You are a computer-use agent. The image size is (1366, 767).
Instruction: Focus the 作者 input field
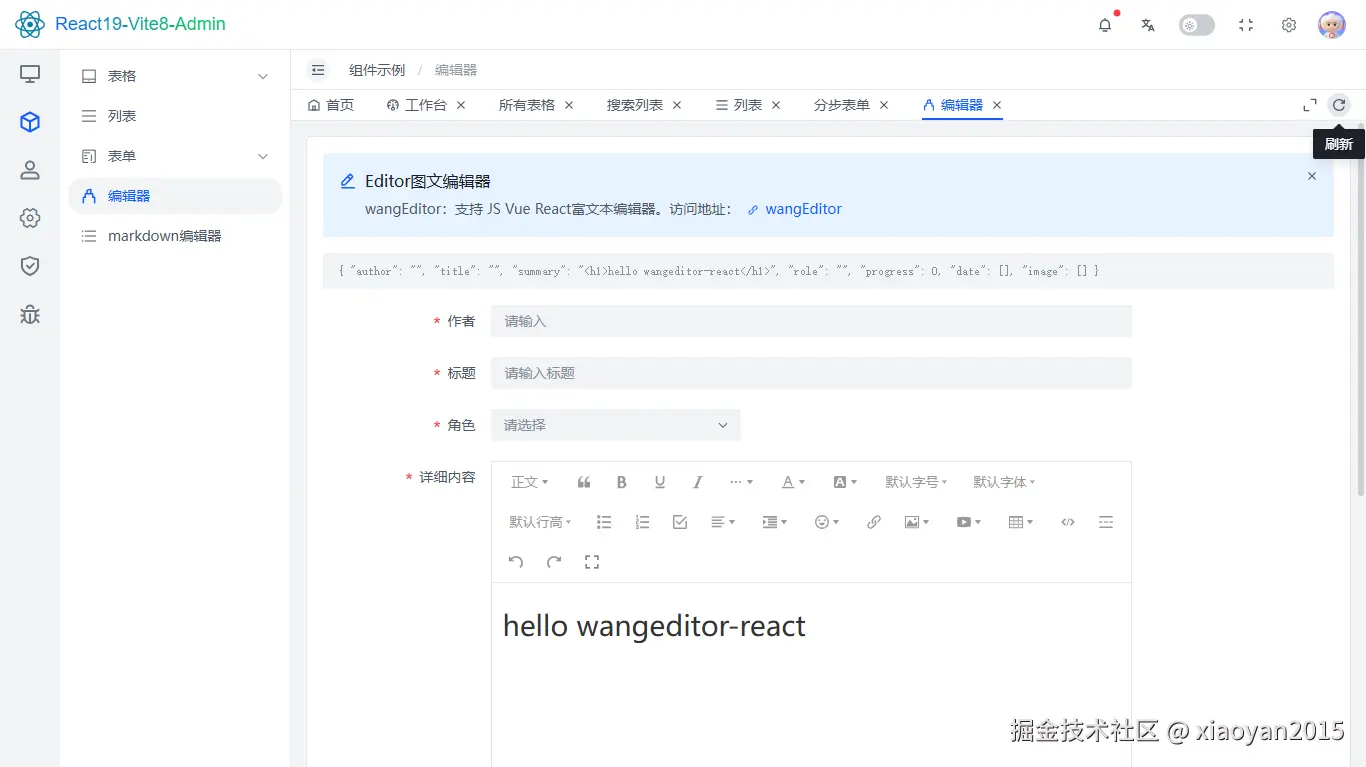pos(811,321)
